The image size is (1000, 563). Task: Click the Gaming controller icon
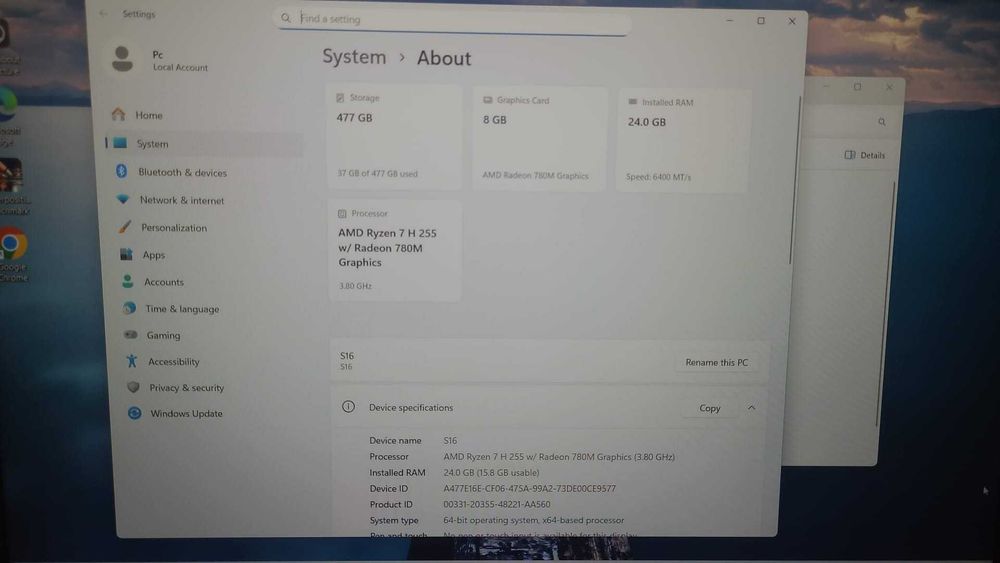131,335
